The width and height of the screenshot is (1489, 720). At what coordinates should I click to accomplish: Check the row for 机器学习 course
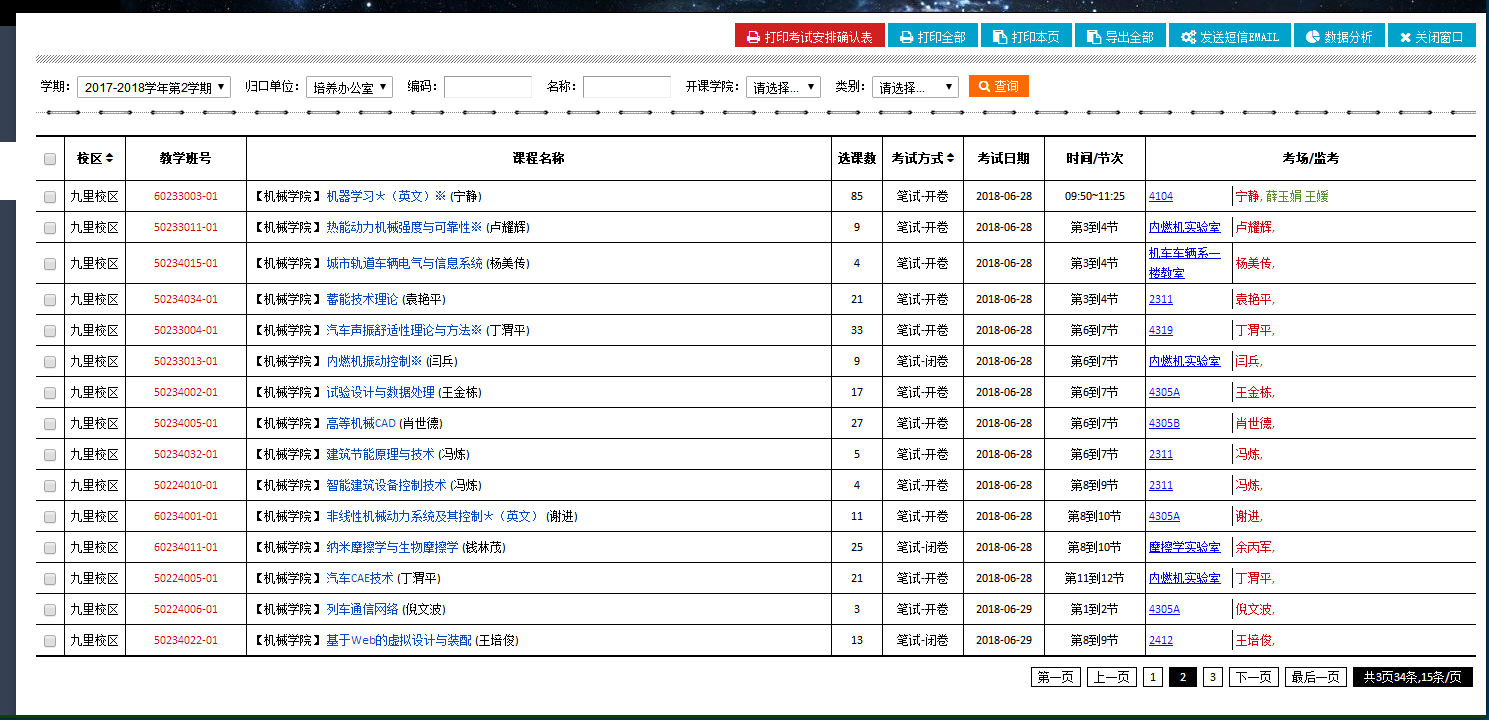[x=50, y=197]
